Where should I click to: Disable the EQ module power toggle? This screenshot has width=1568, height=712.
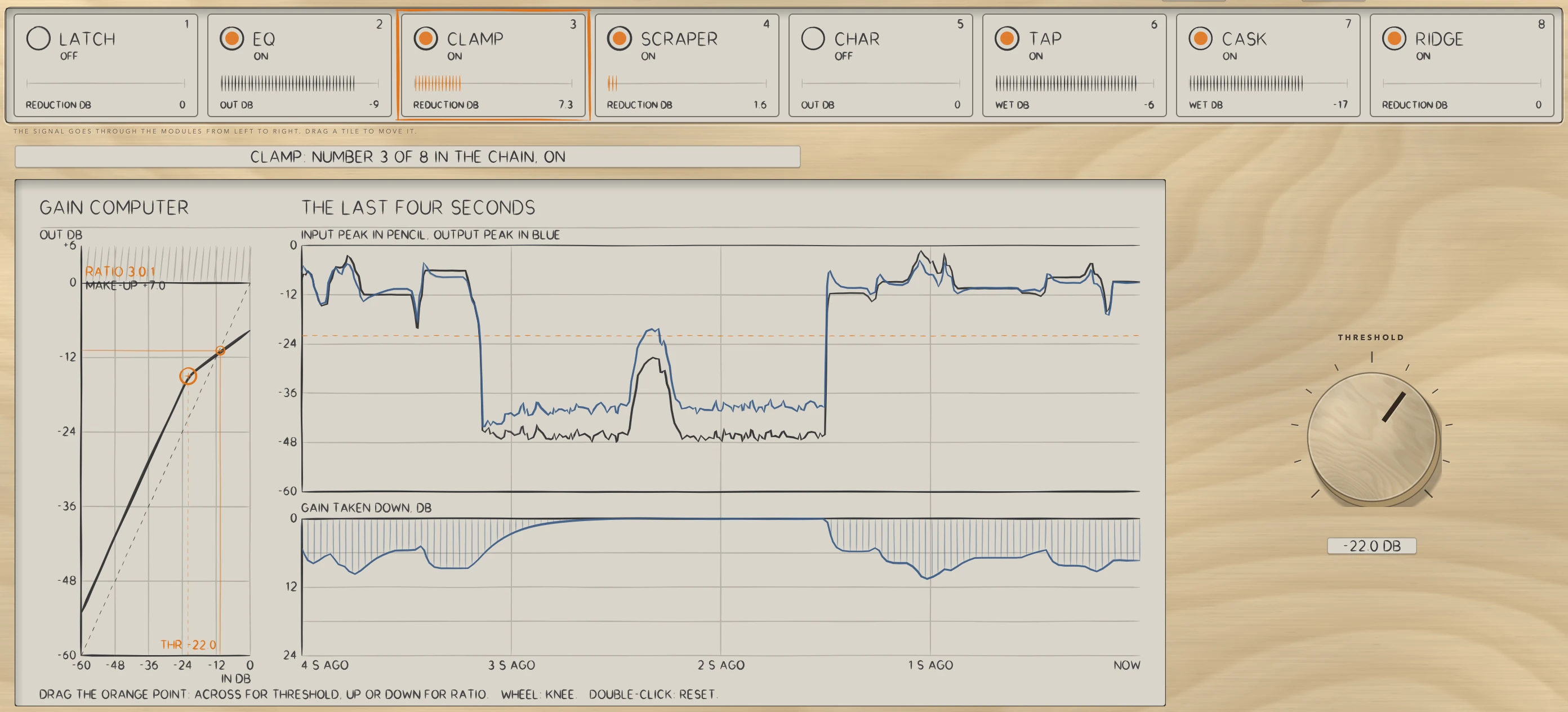tap(232, 38)
